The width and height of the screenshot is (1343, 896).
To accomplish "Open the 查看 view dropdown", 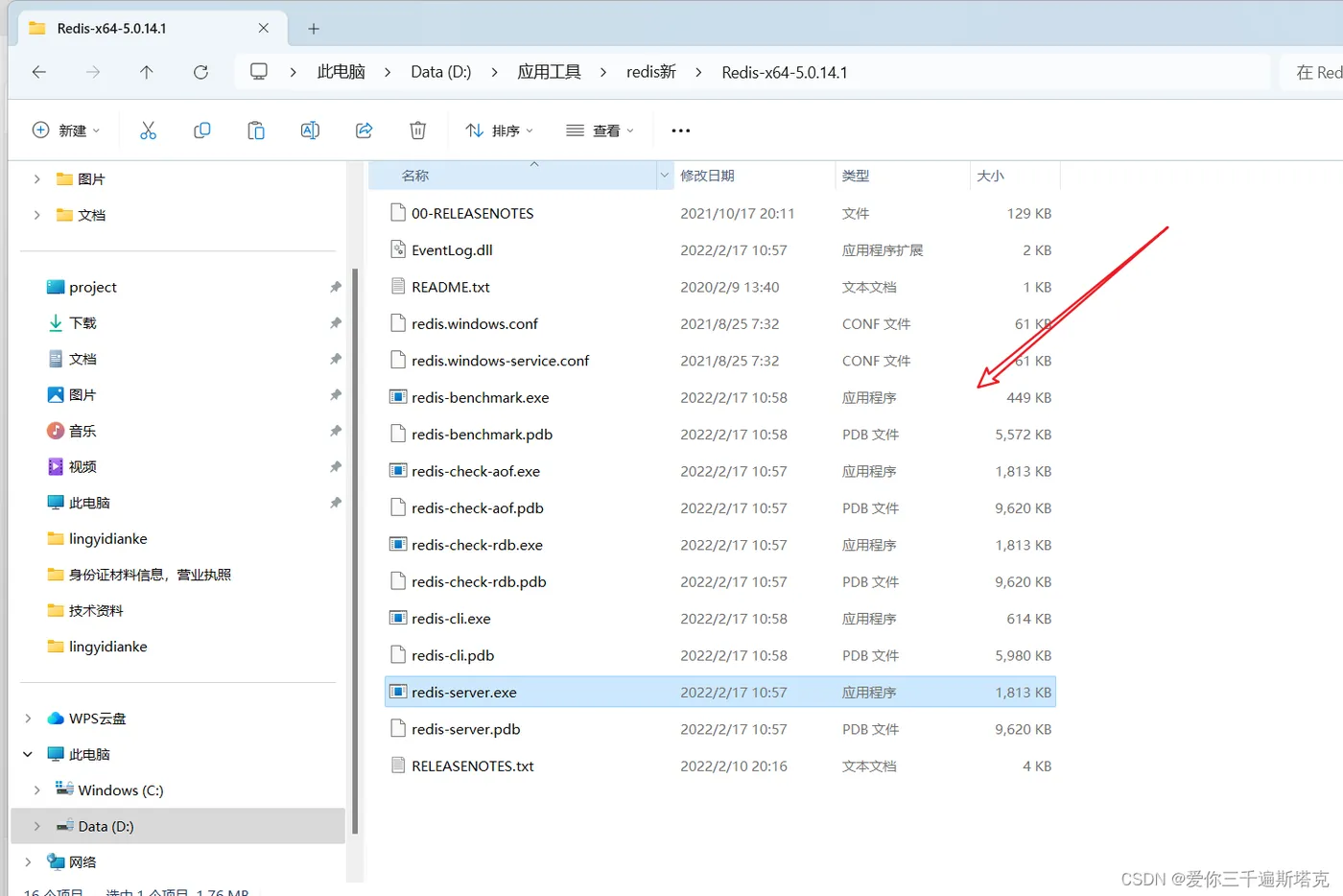I will pyautogui.click(x=601, y=130).
